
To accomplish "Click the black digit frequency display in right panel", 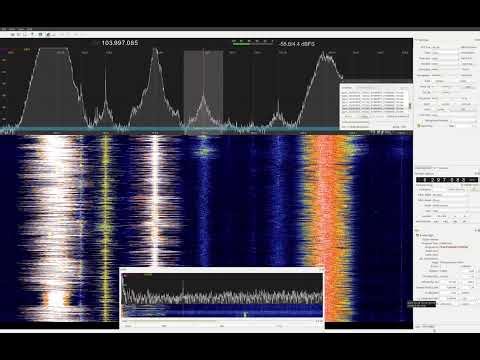I will coord(447,180).
